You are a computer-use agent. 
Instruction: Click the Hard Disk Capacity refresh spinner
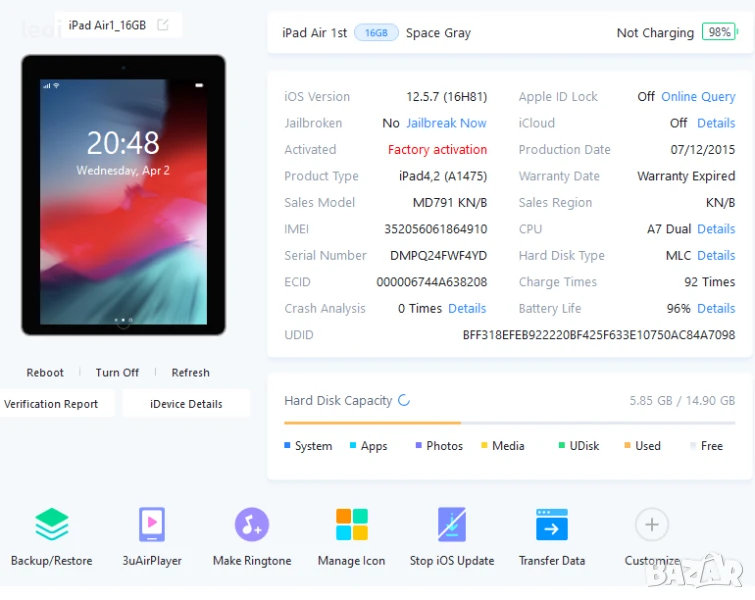(x=404, y=400)
